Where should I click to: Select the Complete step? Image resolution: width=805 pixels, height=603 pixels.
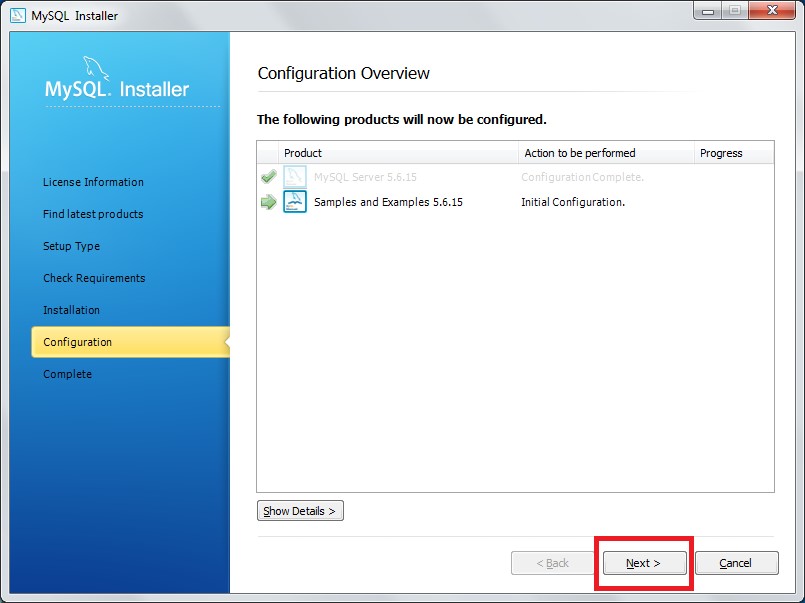[67, 374]
